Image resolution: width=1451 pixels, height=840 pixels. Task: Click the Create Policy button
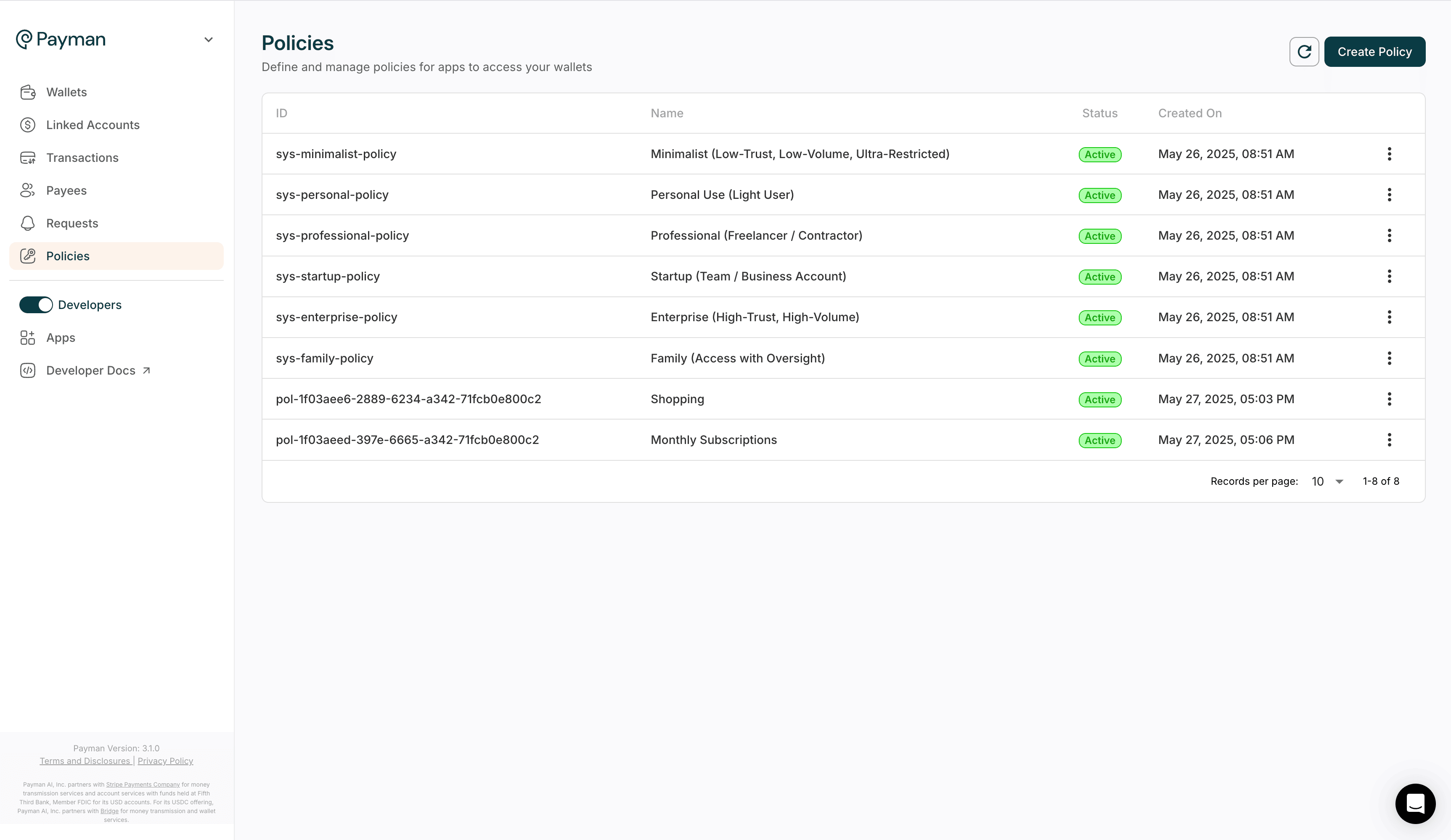pos(1374,52)
